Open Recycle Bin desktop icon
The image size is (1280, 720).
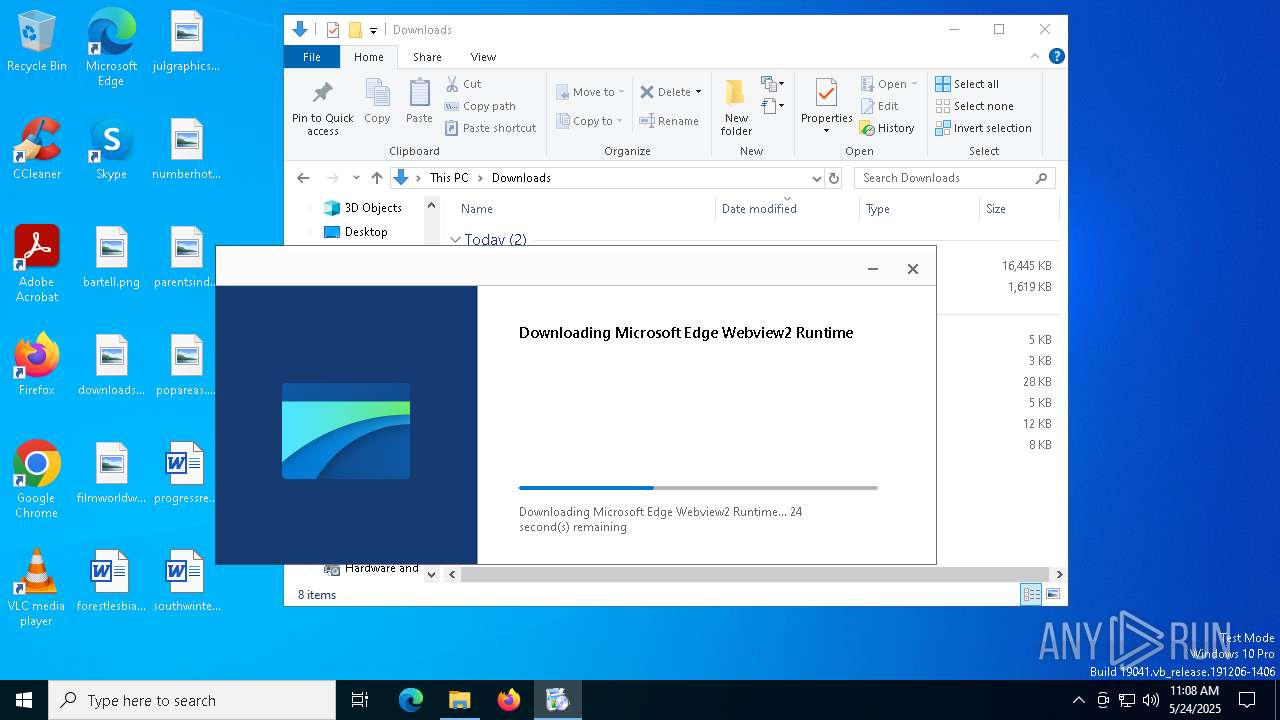pos(37,43)
